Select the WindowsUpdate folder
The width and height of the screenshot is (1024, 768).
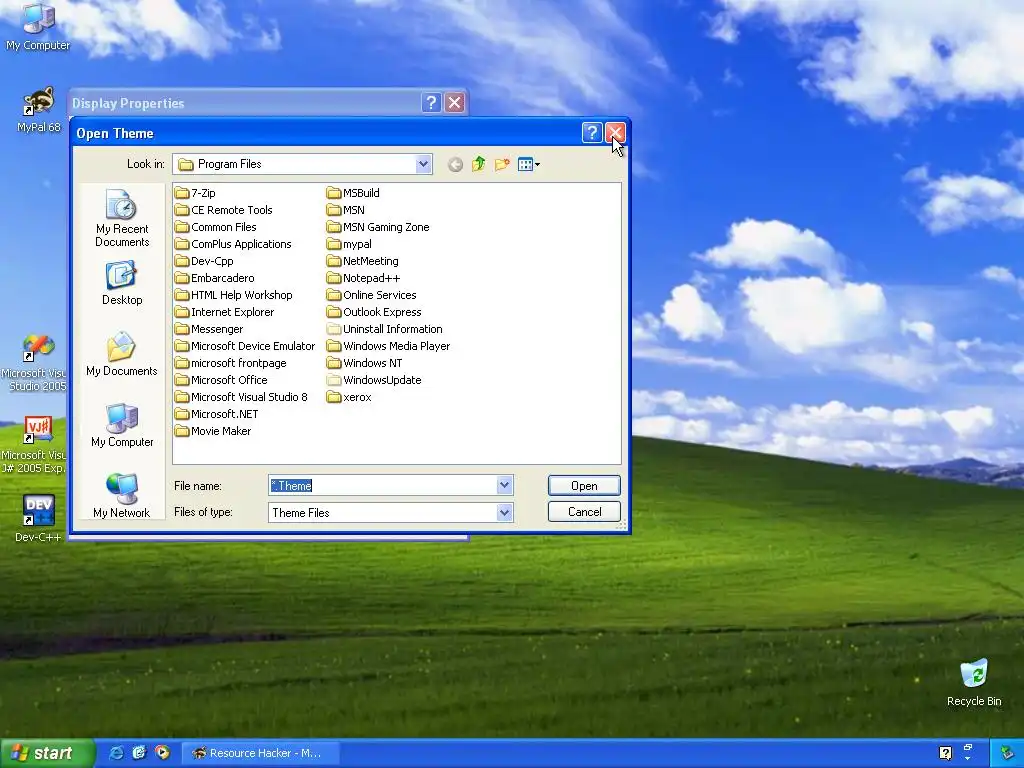[x=374, y=380]
